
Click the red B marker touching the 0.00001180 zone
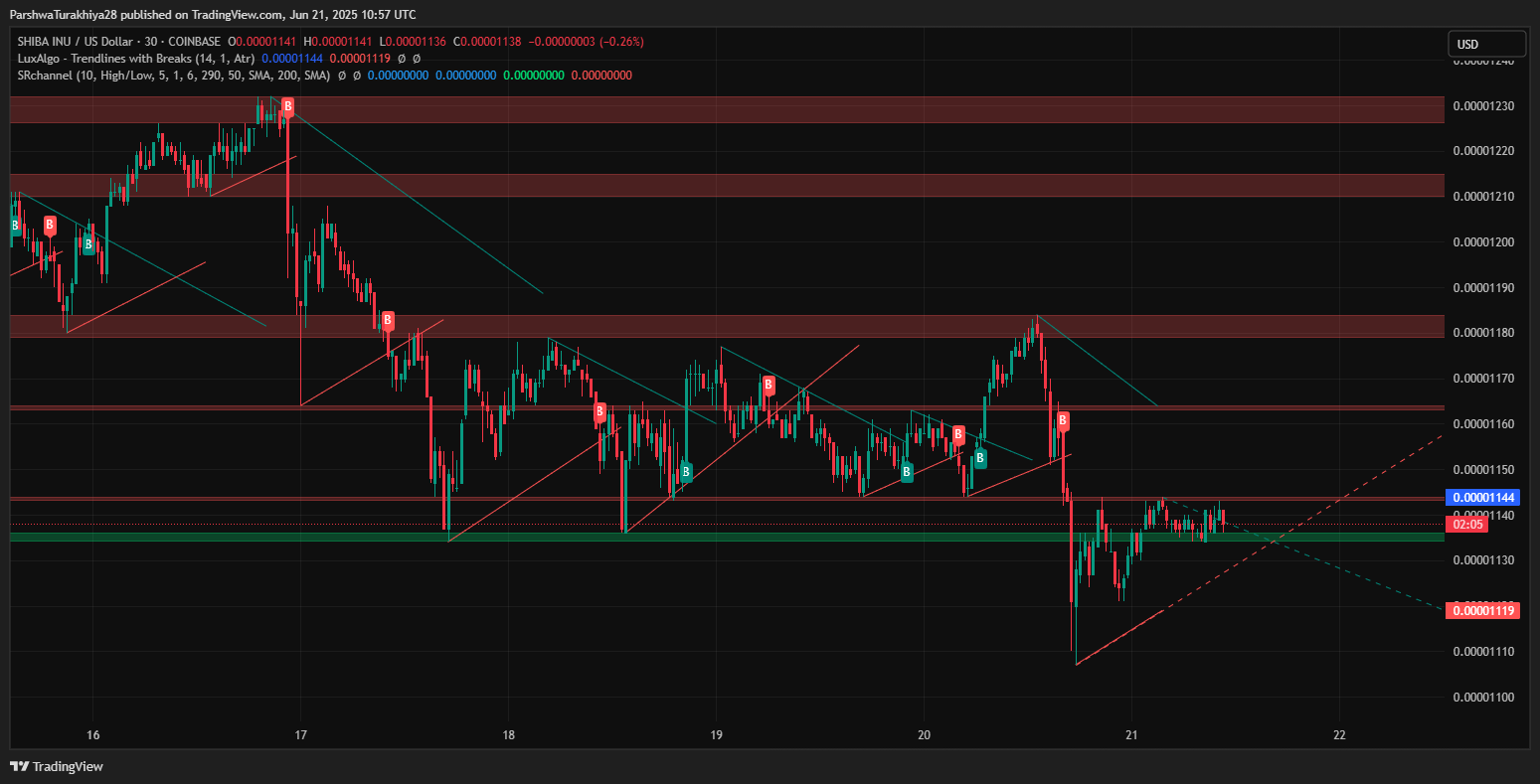(x=388, y=320)
